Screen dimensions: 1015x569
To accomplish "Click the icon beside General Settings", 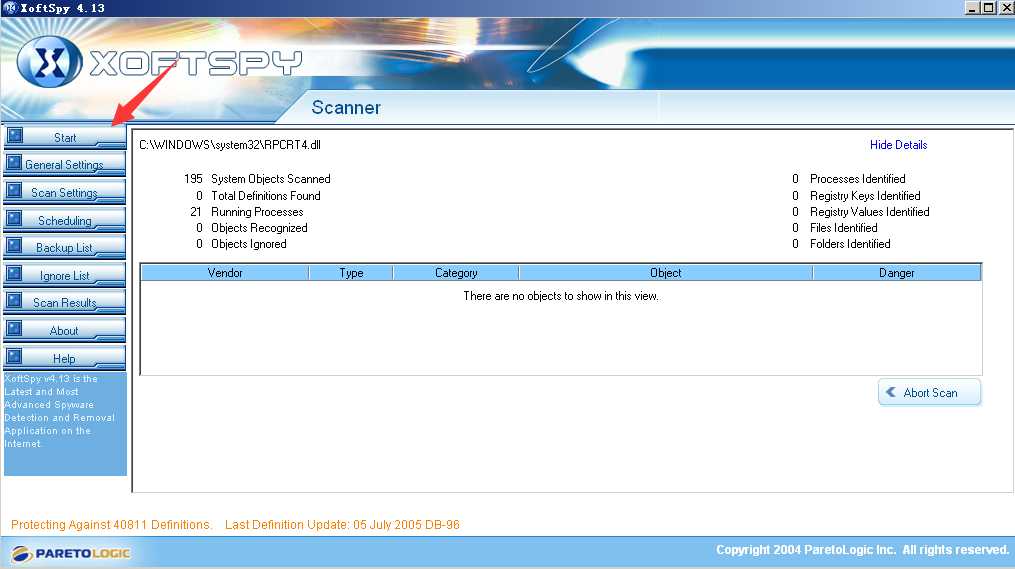I will point(14,162).
